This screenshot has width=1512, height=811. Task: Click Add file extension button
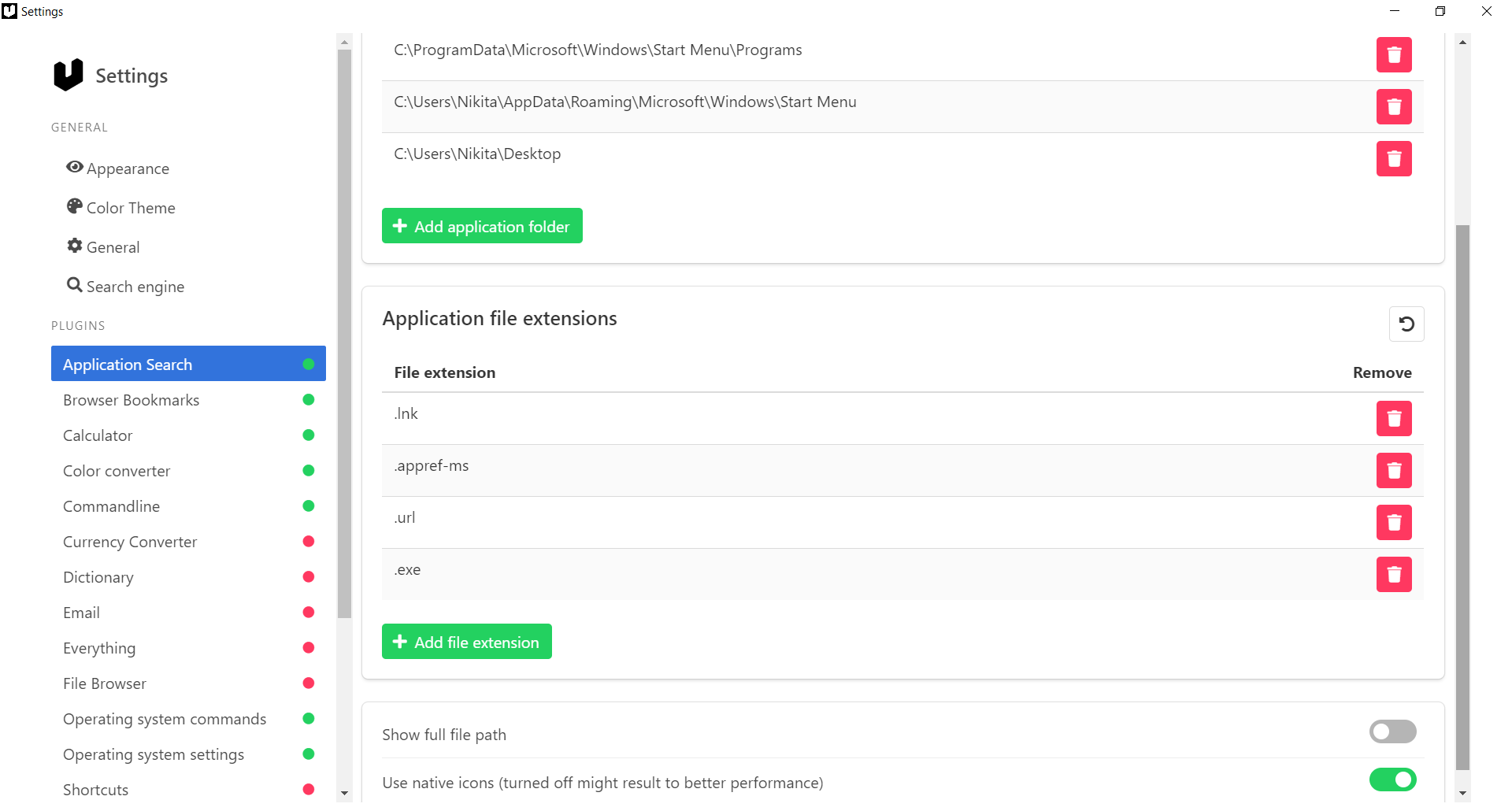point(467,642)
